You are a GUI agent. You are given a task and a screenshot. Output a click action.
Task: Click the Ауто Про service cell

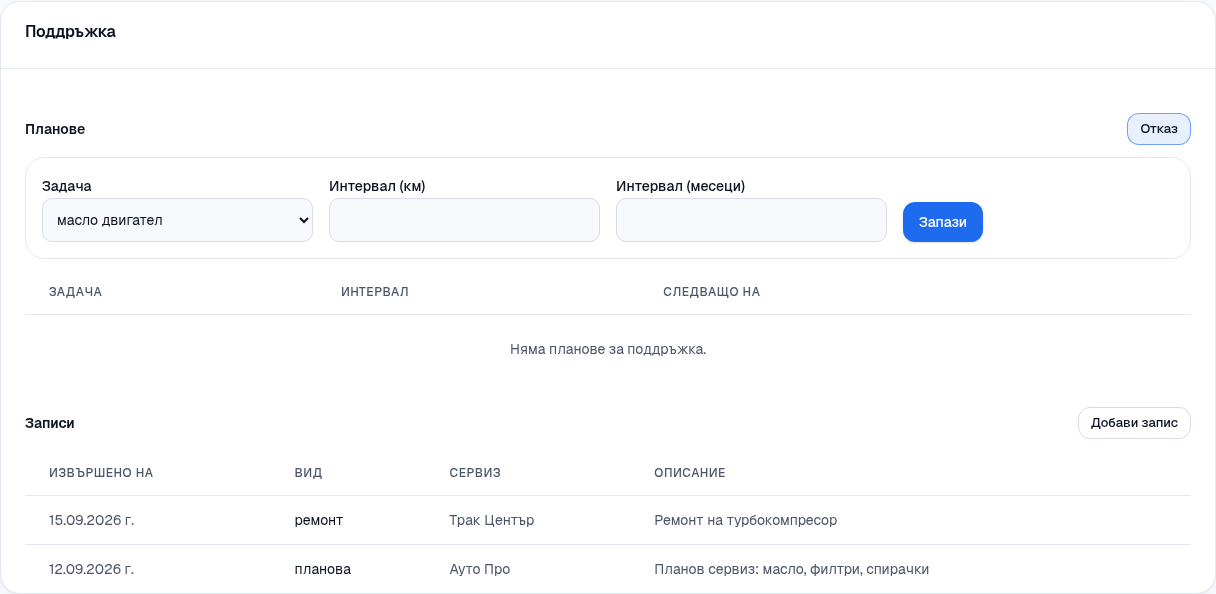(480, 569)
